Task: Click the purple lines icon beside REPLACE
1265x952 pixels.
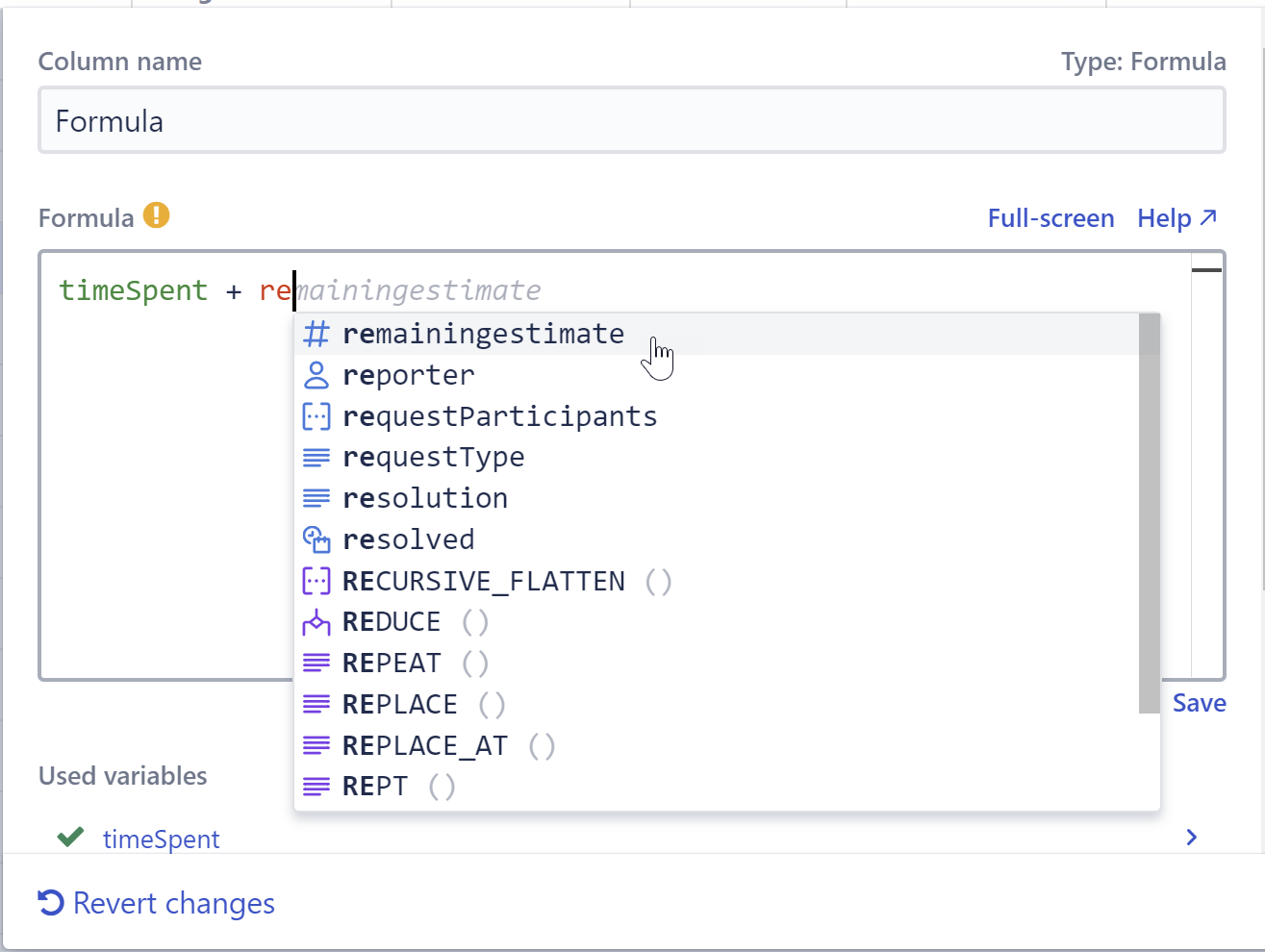Action: tap(316, 705)
